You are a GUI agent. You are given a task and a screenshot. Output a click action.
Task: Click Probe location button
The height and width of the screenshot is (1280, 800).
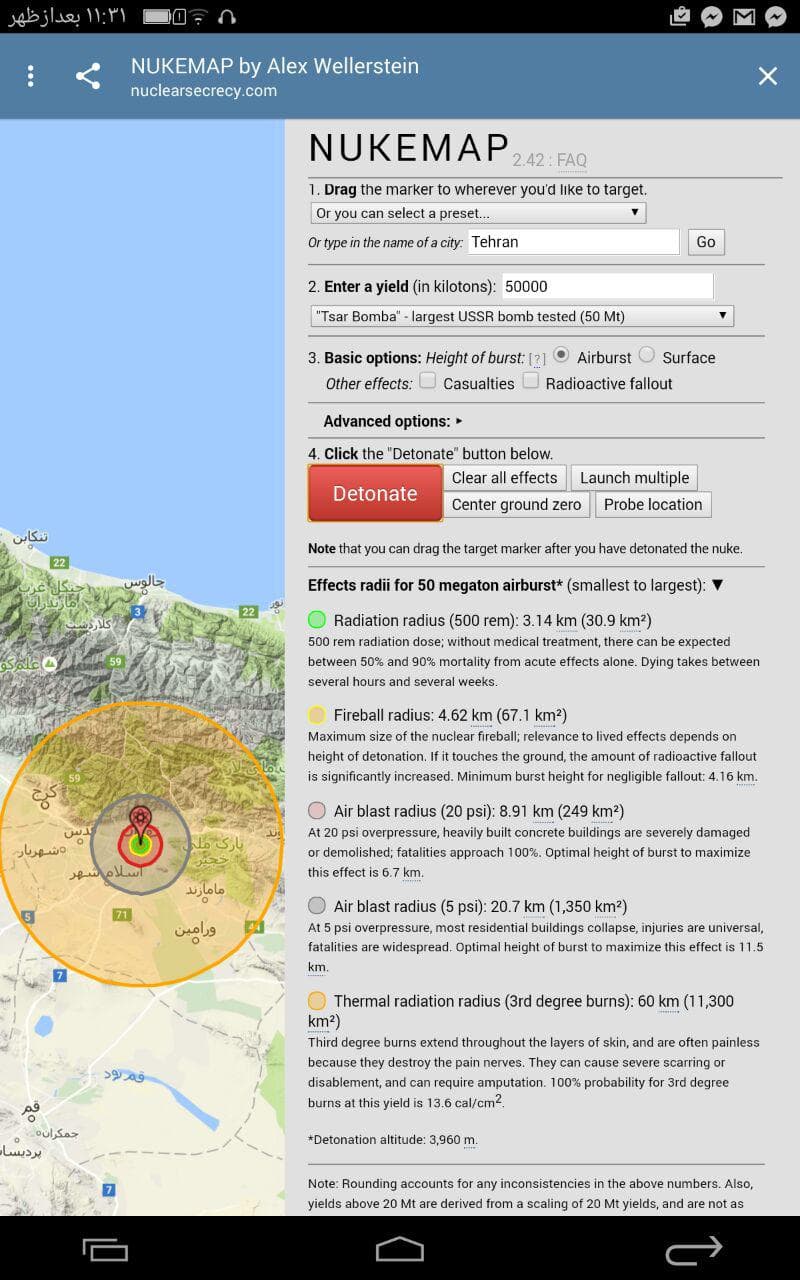click(653, 505)
